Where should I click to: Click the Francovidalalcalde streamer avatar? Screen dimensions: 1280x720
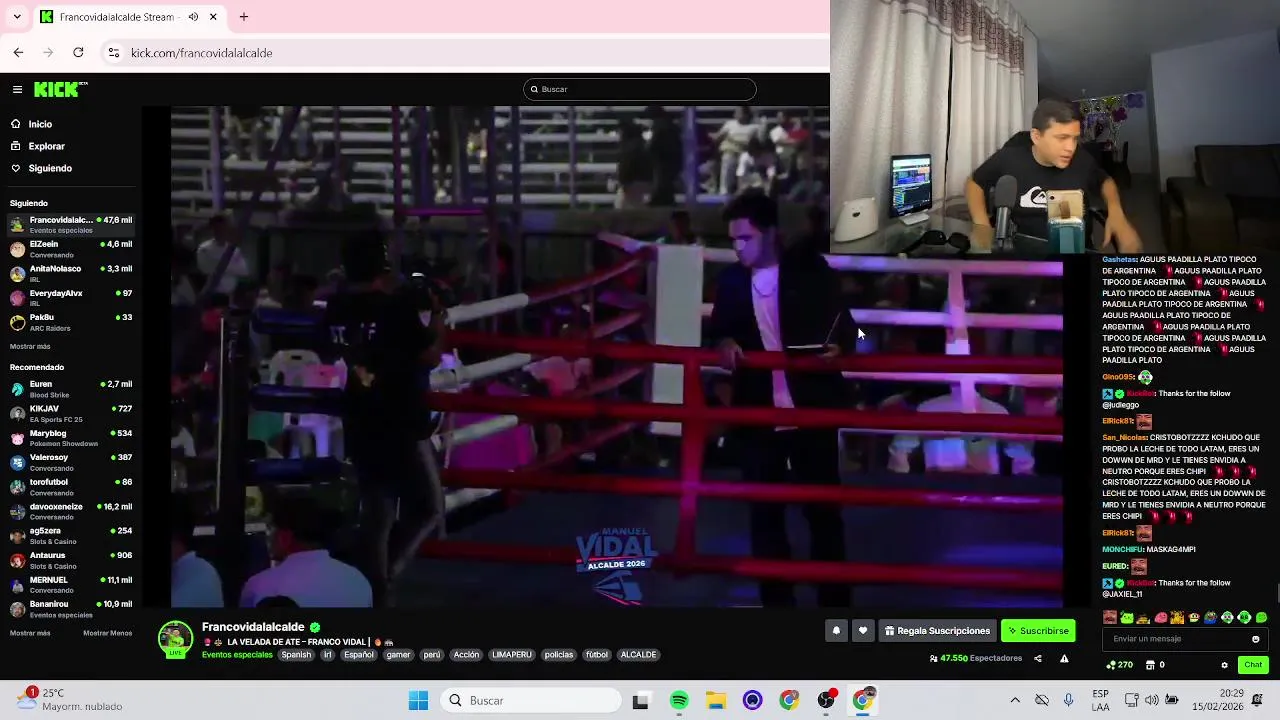click(x=175, y=640)
